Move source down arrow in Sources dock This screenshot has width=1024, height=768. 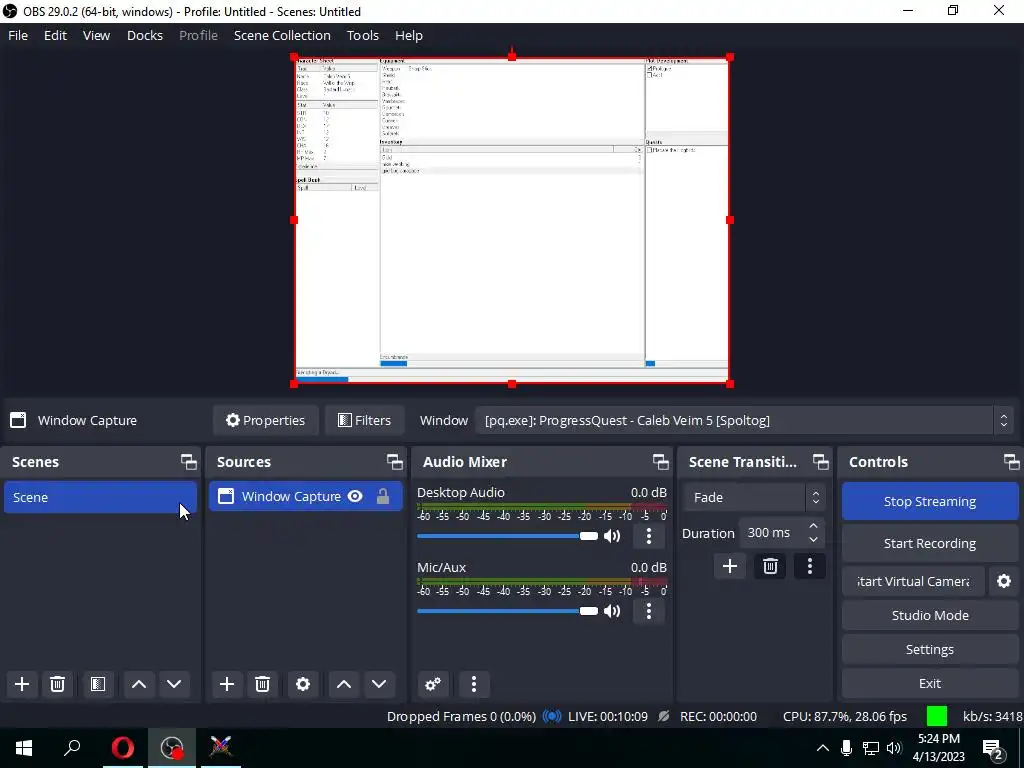click(x=379, y=684)
